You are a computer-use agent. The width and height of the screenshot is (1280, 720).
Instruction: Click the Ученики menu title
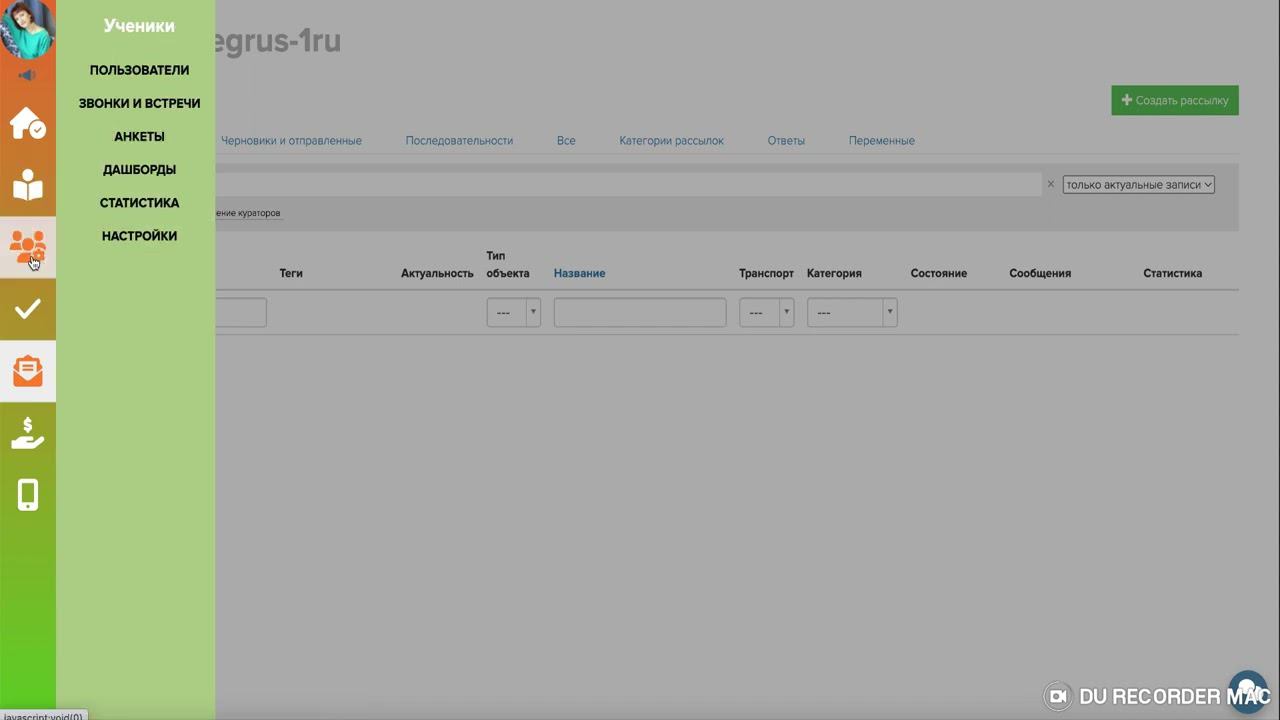click(139, 26)
